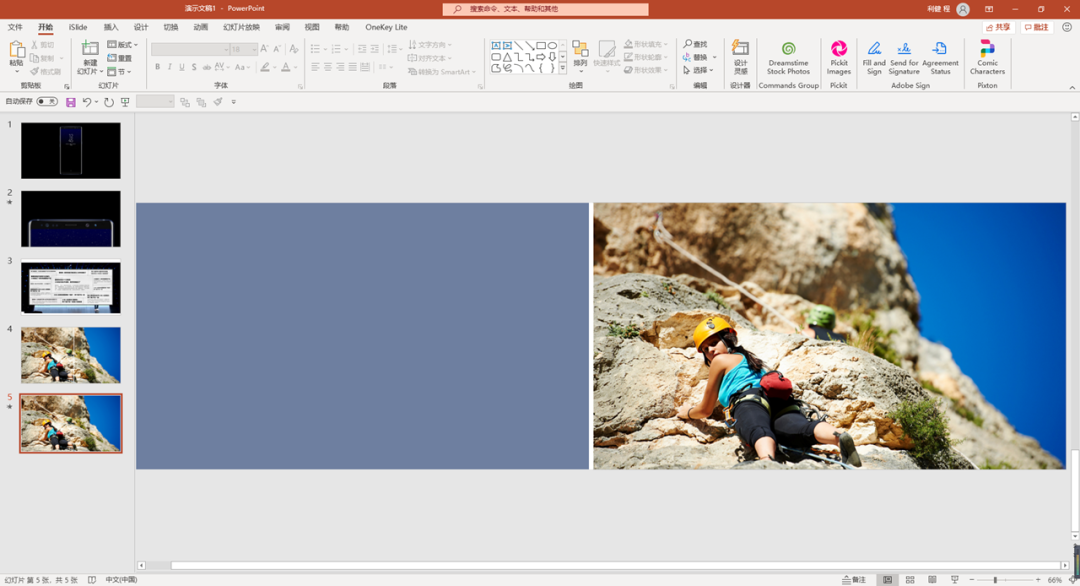Click the account avatar in title bar
Viewport: 1080px width, 586px height.
tap(963, 9)
